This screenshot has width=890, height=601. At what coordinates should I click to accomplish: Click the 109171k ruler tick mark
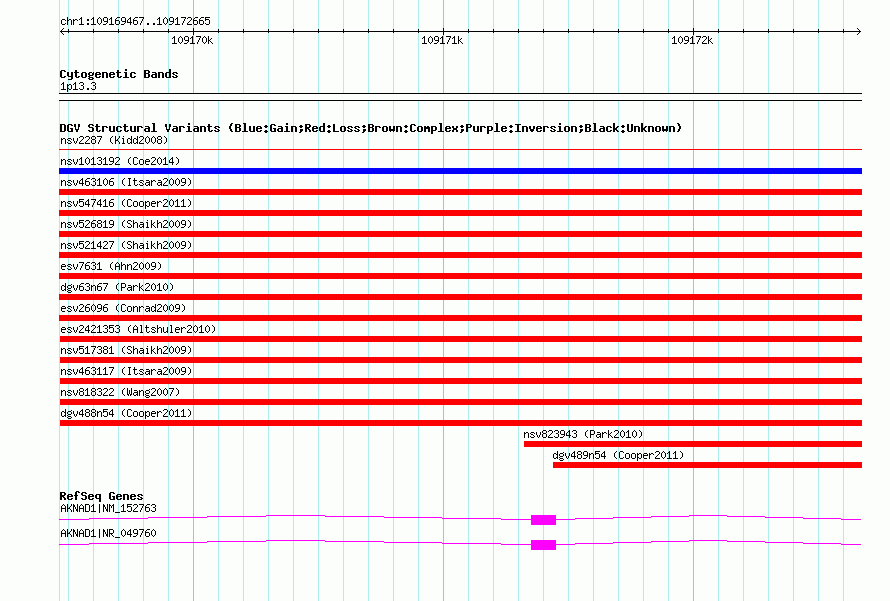click(443, 31)
